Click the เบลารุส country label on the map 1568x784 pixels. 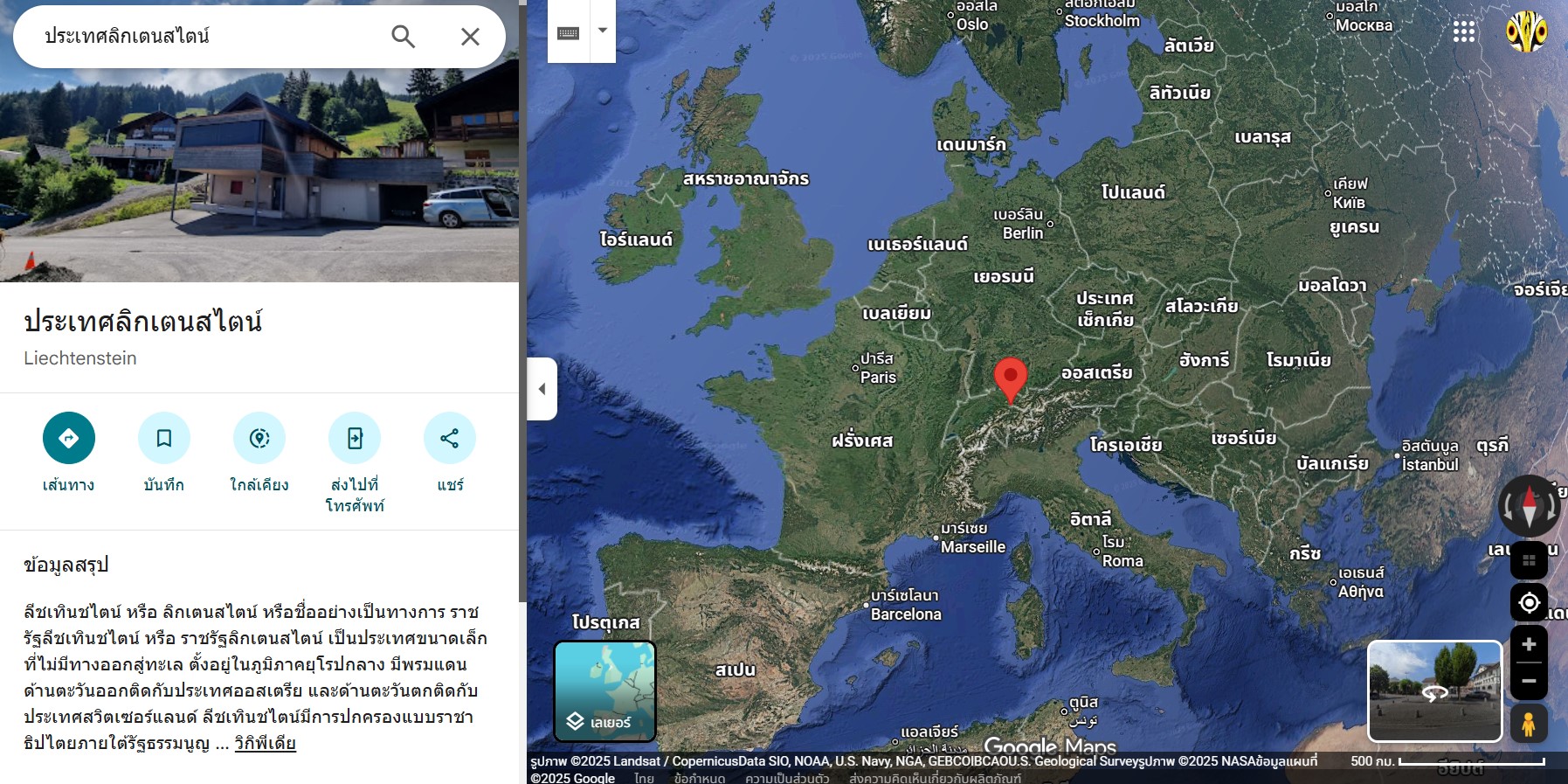[x=1263, y=136]
